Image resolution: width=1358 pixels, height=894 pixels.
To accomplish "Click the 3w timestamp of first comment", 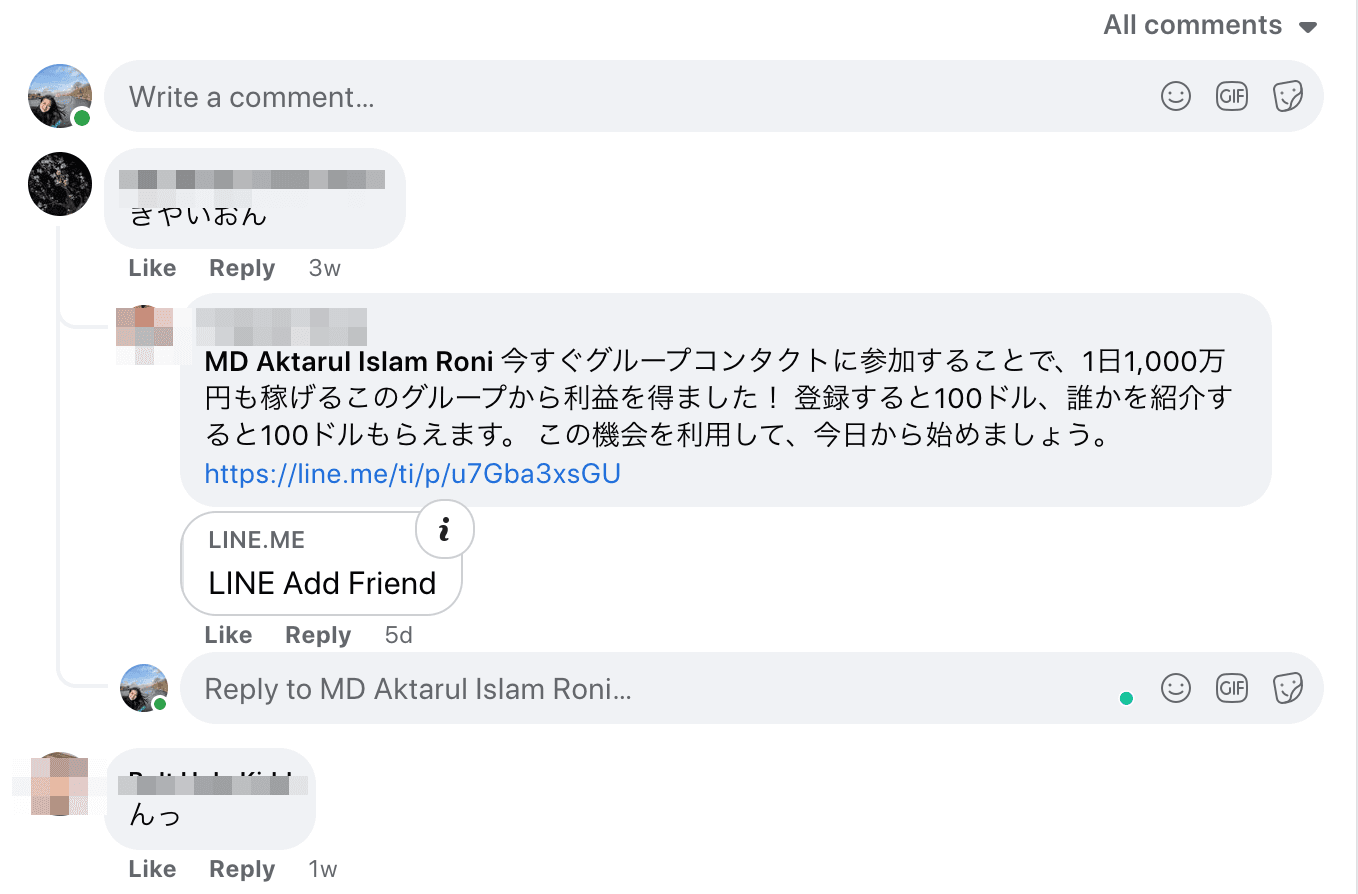I will click(324, 268).
